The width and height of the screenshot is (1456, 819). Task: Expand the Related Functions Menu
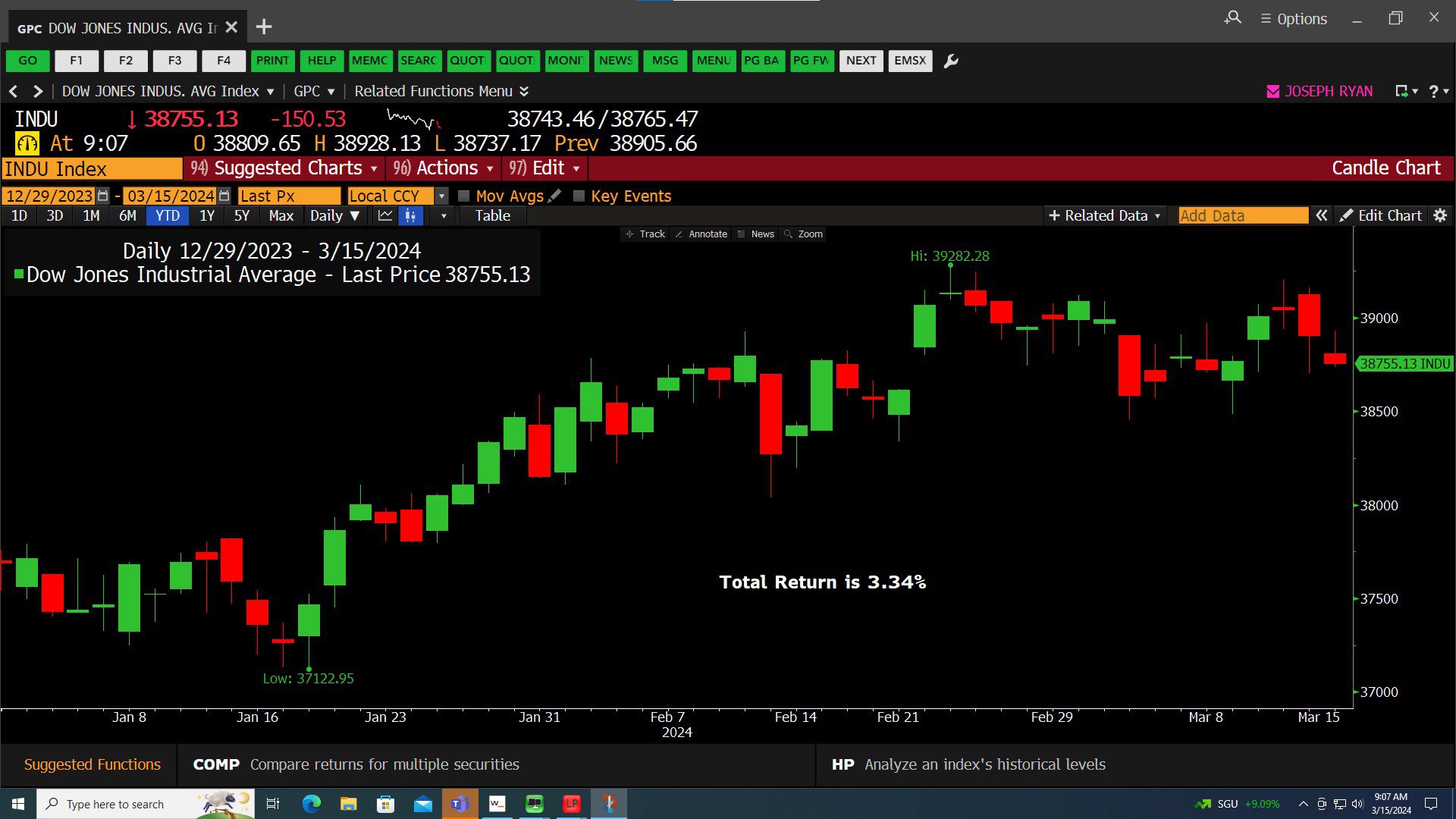[x=441, y=91]
